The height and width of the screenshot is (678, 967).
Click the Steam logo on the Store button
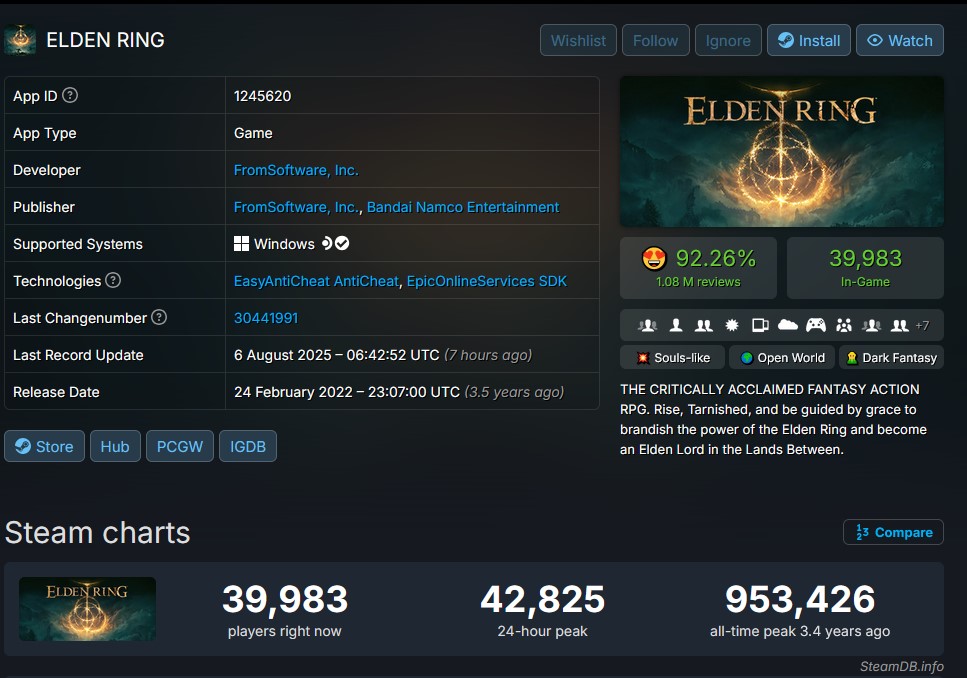(x=23, y=446)
